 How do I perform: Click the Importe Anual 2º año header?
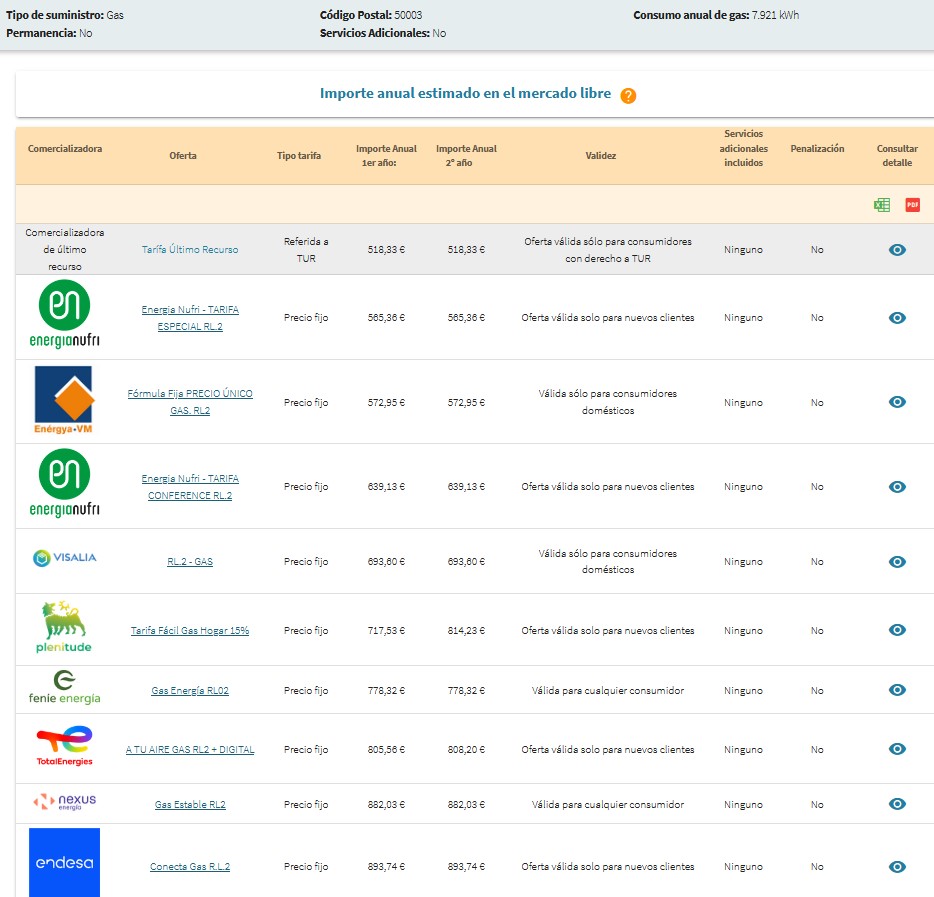[466, 155]
